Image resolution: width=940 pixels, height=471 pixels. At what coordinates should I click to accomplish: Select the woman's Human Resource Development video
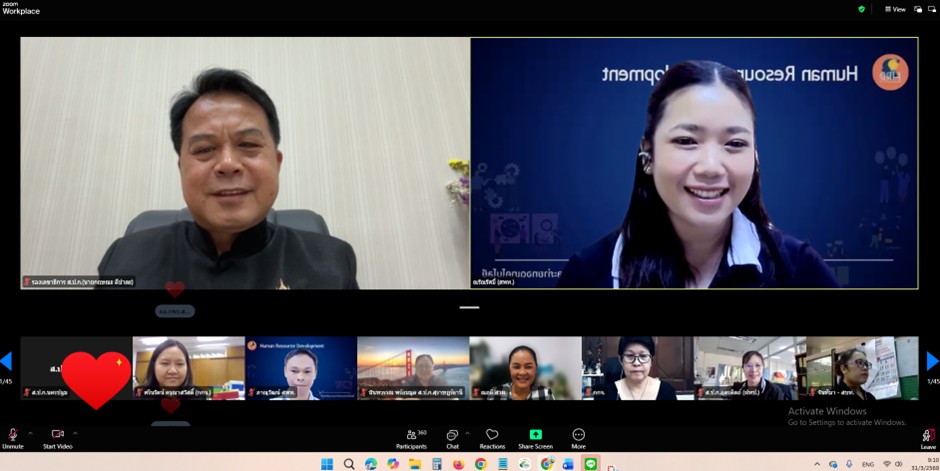[694, 163]
